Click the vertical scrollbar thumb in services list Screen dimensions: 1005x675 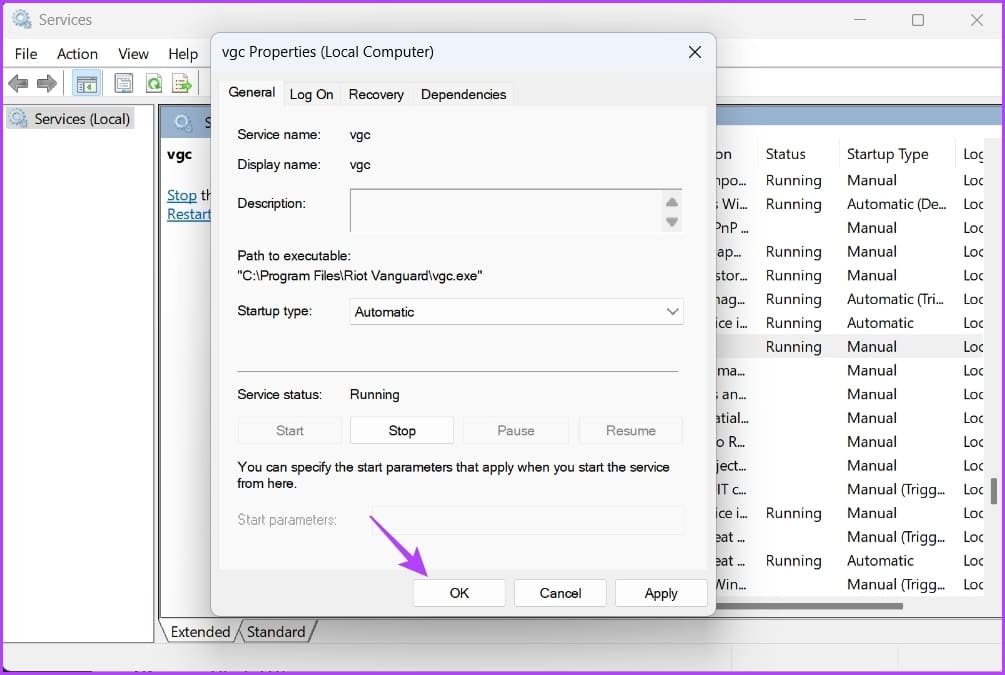(x=993, y=490)
